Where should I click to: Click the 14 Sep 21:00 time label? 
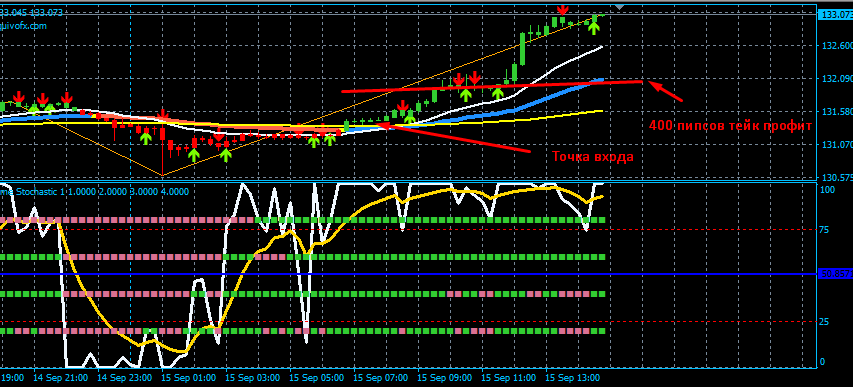tap(60, 377)
